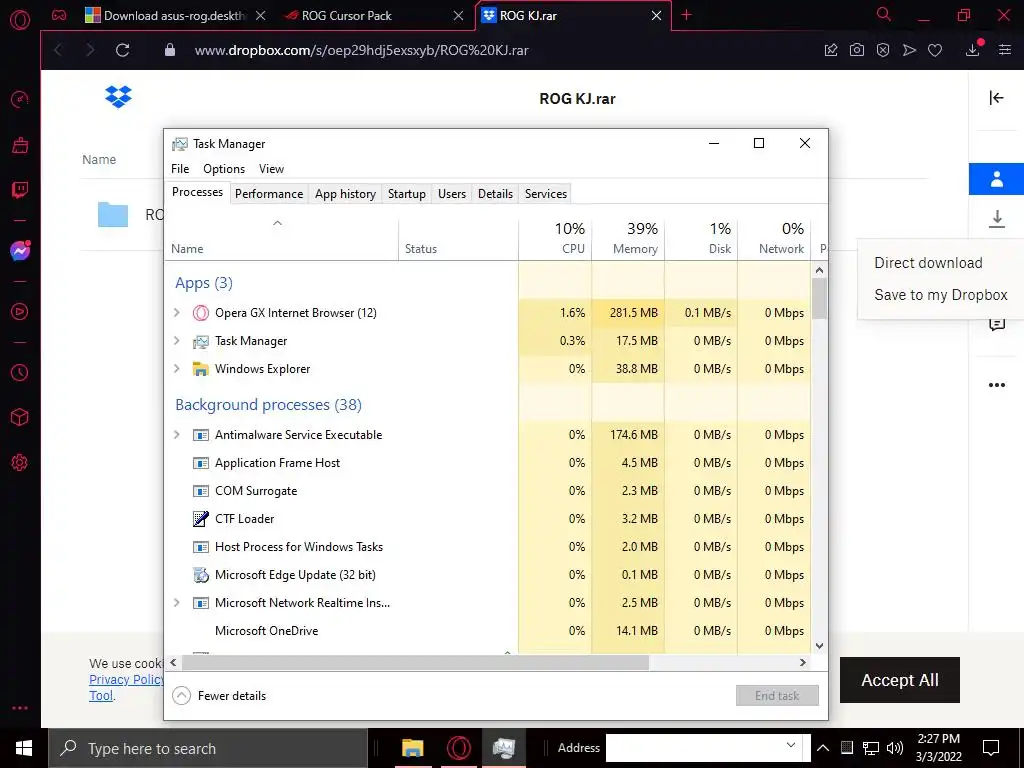Select the CTF Loader process

click(x=487, y=519)
